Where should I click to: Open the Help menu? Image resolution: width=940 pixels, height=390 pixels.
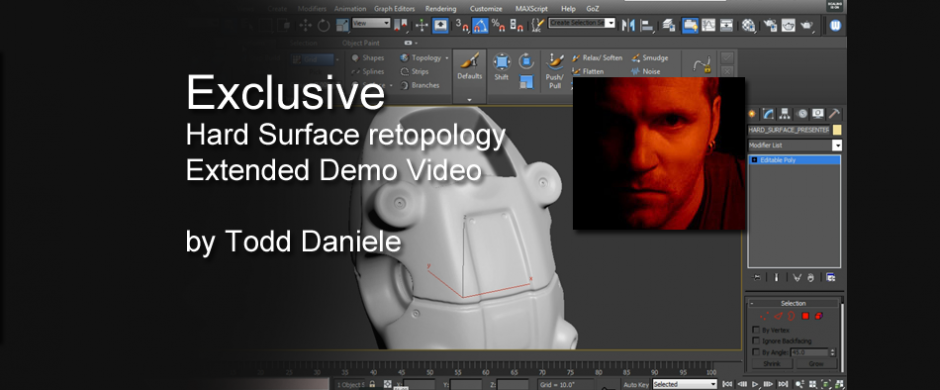click(x=568, y=9)
